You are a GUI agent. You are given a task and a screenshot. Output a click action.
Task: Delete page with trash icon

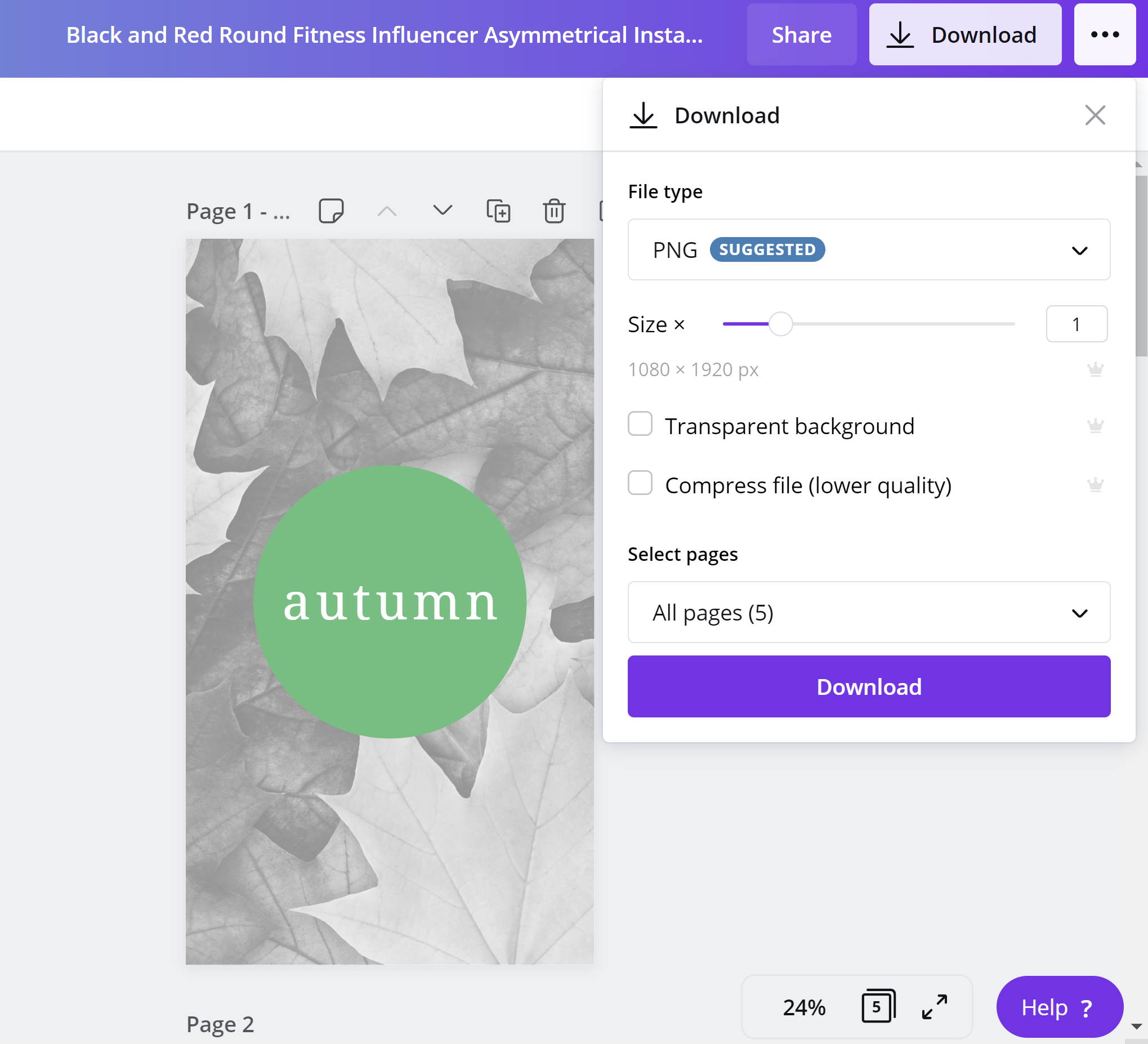(x=553, y=211)
